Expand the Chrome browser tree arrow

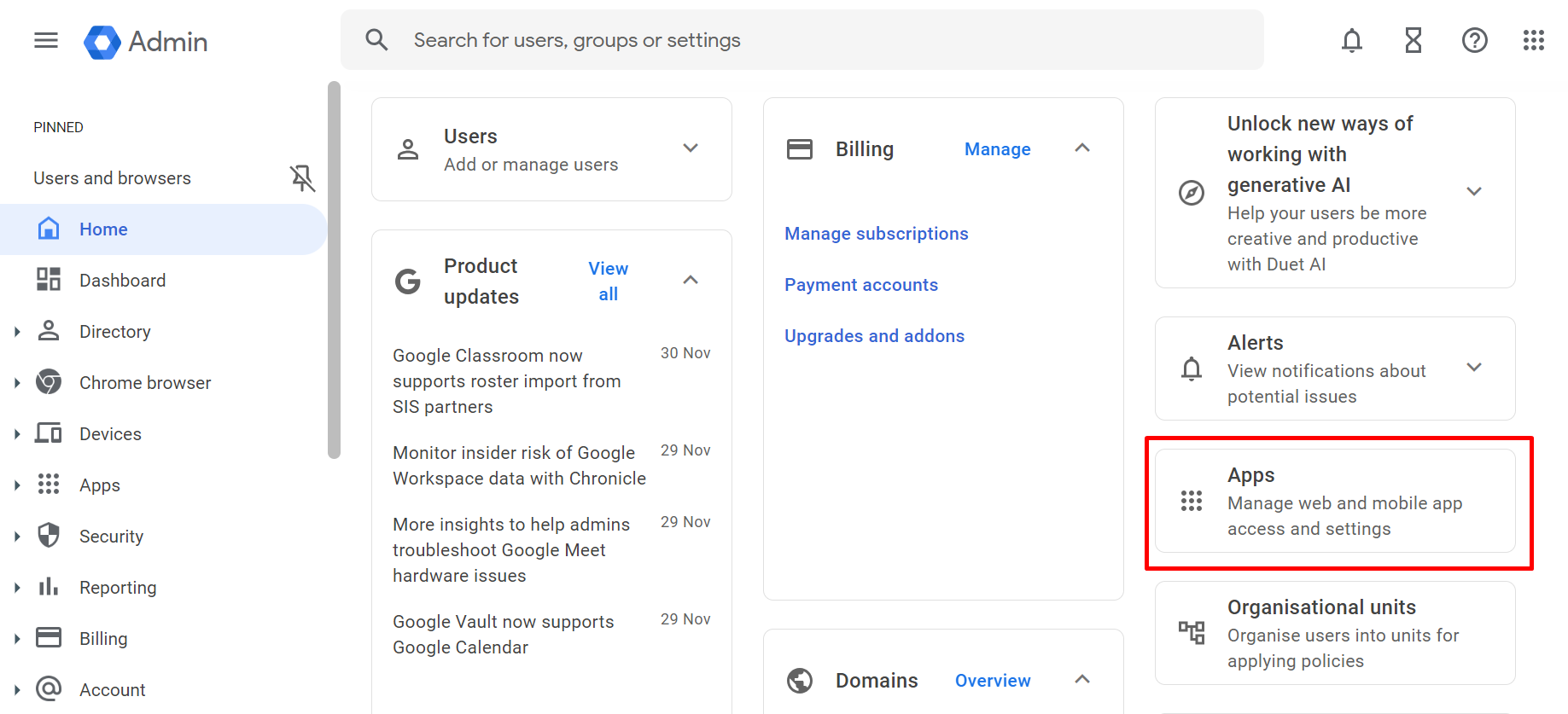click(x=17, y=383)
